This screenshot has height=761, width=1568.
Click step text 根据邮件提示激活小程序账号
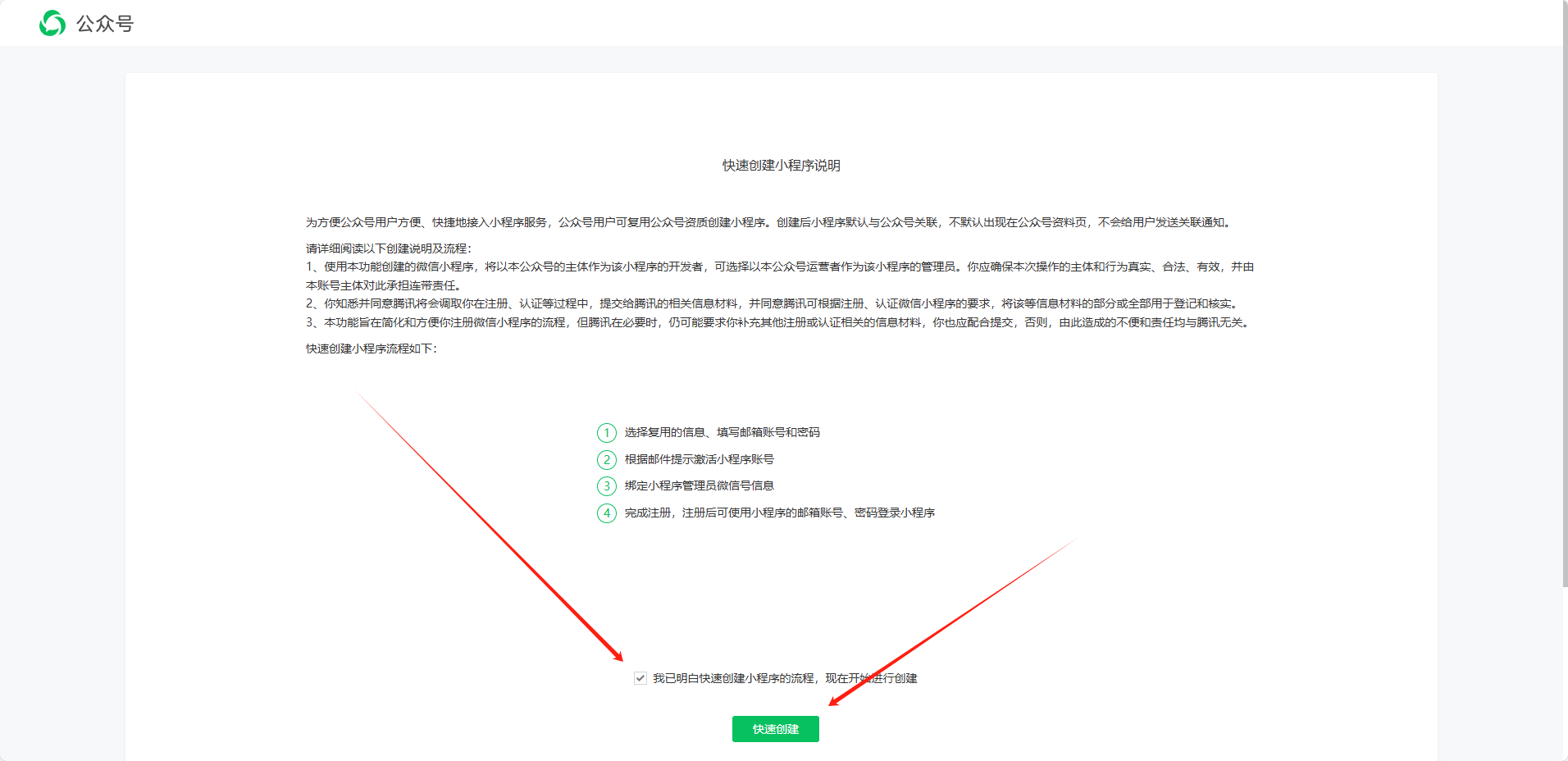tap(697, 459)
